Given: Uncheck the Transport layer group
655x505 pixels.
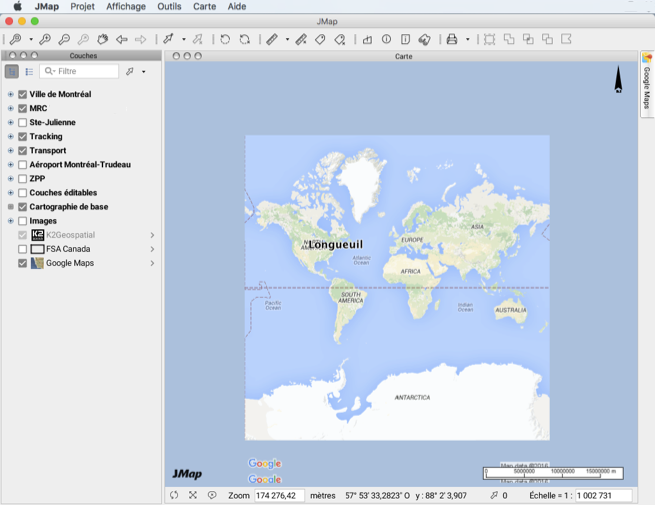Looking at the screenshot, I should pyautogui.click(x=23, y=151).
